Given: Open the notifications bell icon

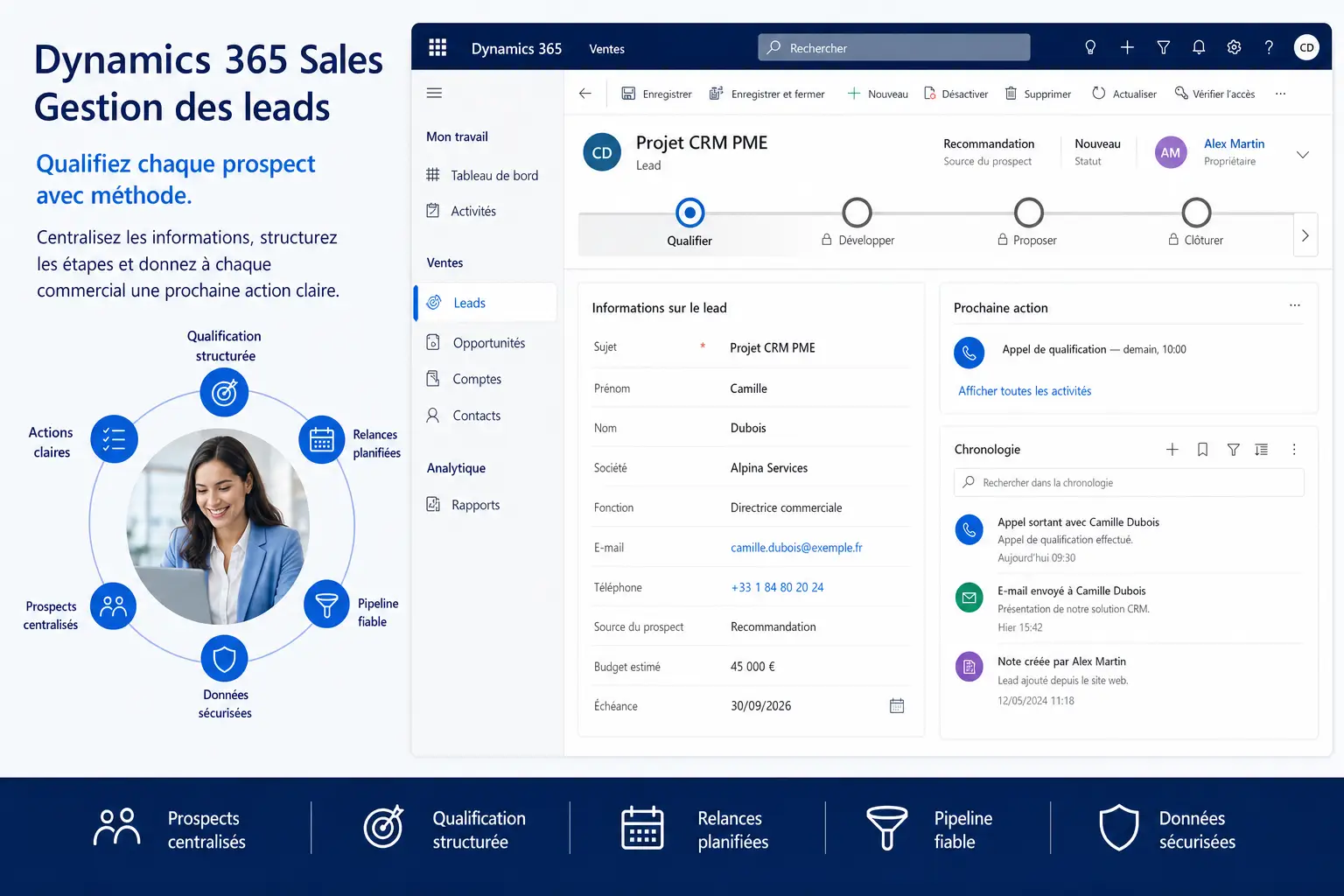Looking at the screenshot, I should 1199,47.
